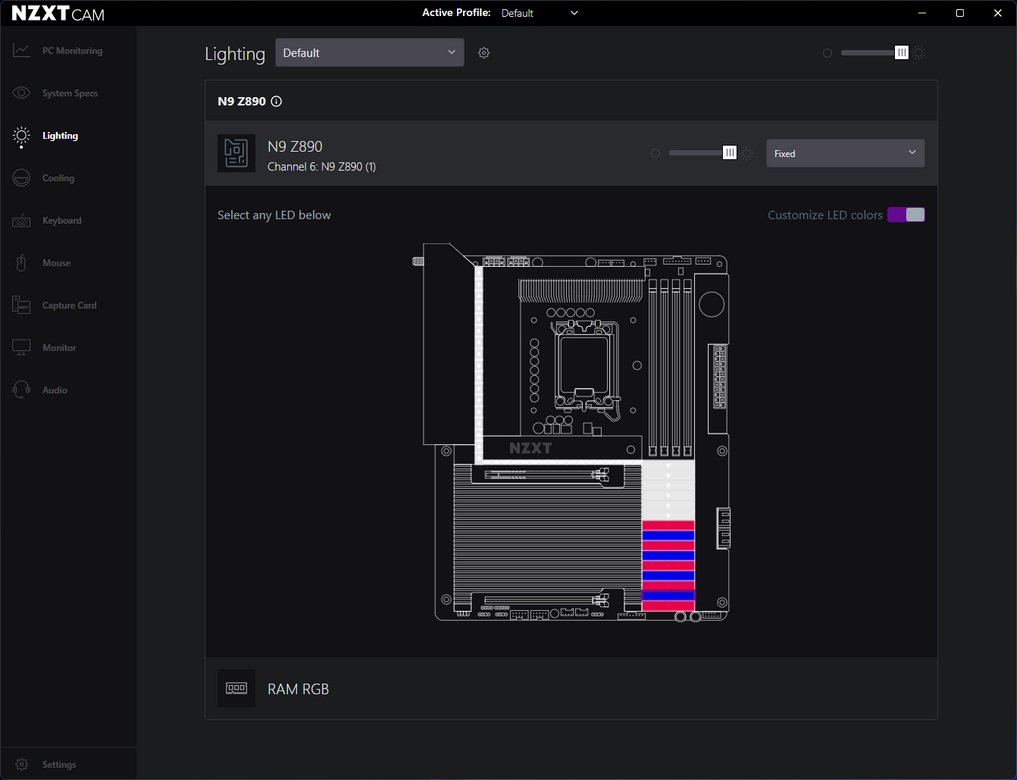Open the Audio page
The height and width of the screenshot is (780, 1017).
click(x=54, y=390)
